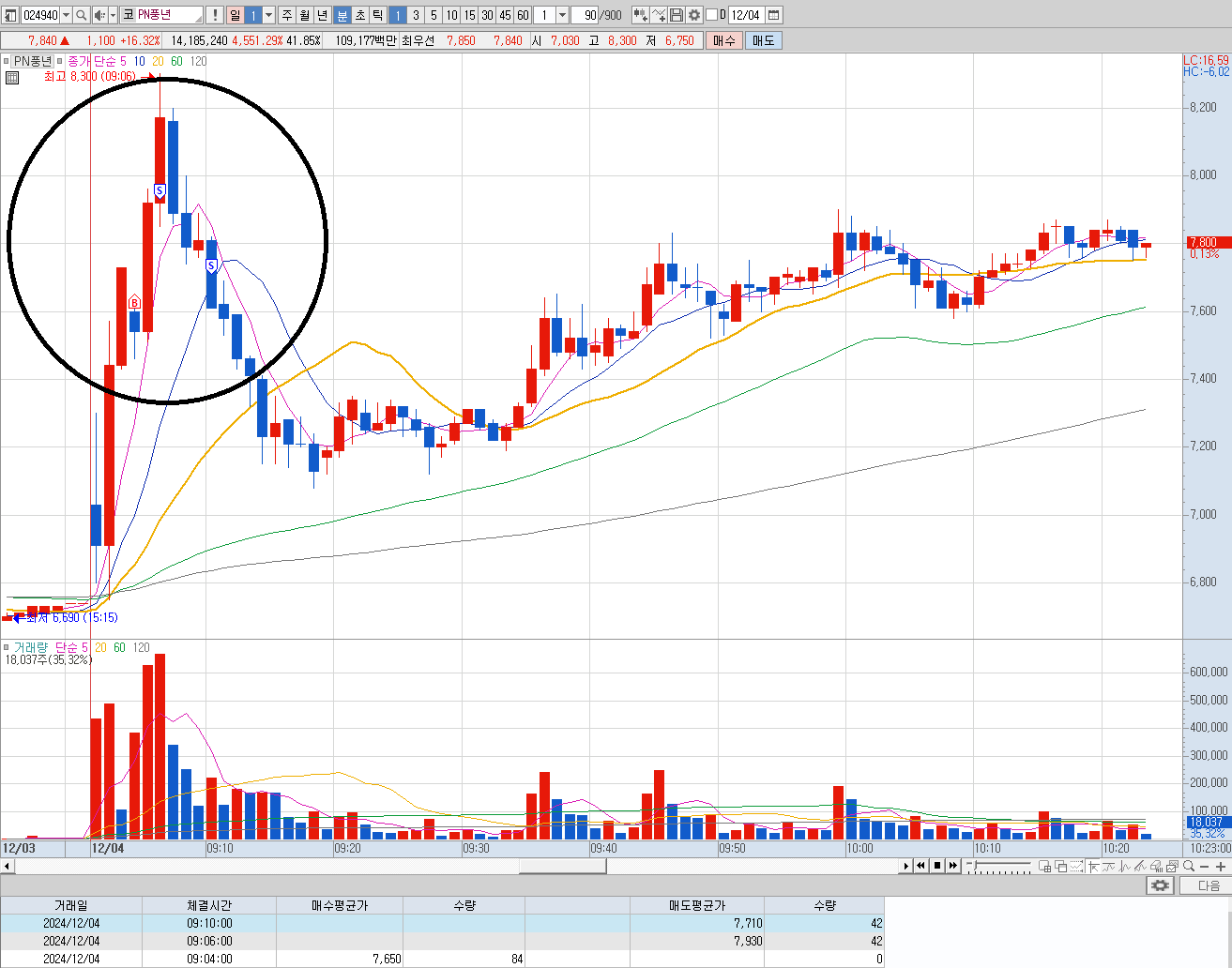Select the 주 (weekly) period toggle

click(287, 15)
